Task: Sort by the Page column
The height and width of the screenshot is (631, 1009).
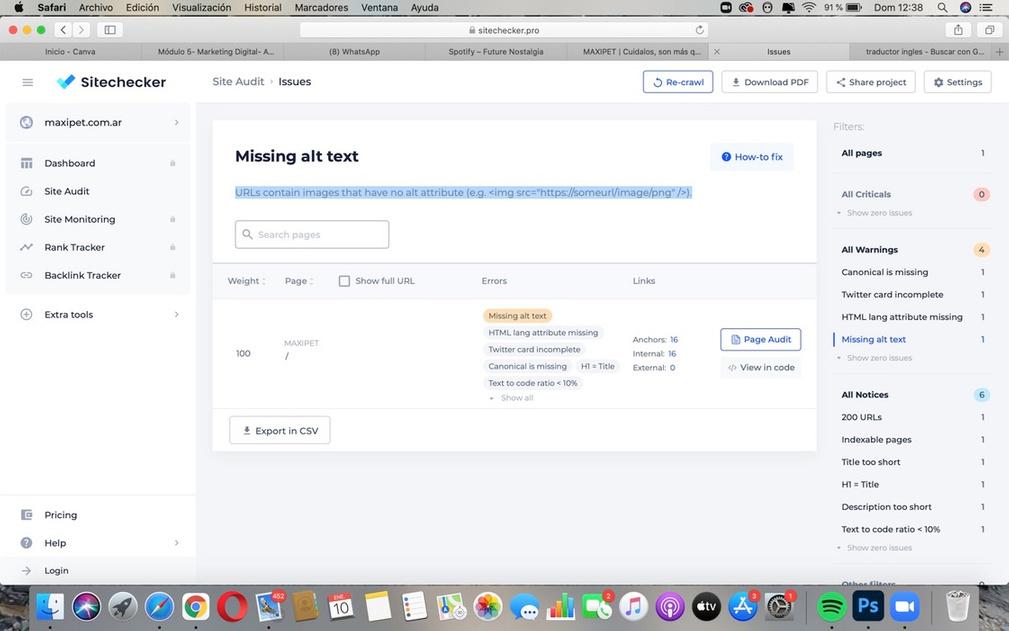Action: [299, 281]
